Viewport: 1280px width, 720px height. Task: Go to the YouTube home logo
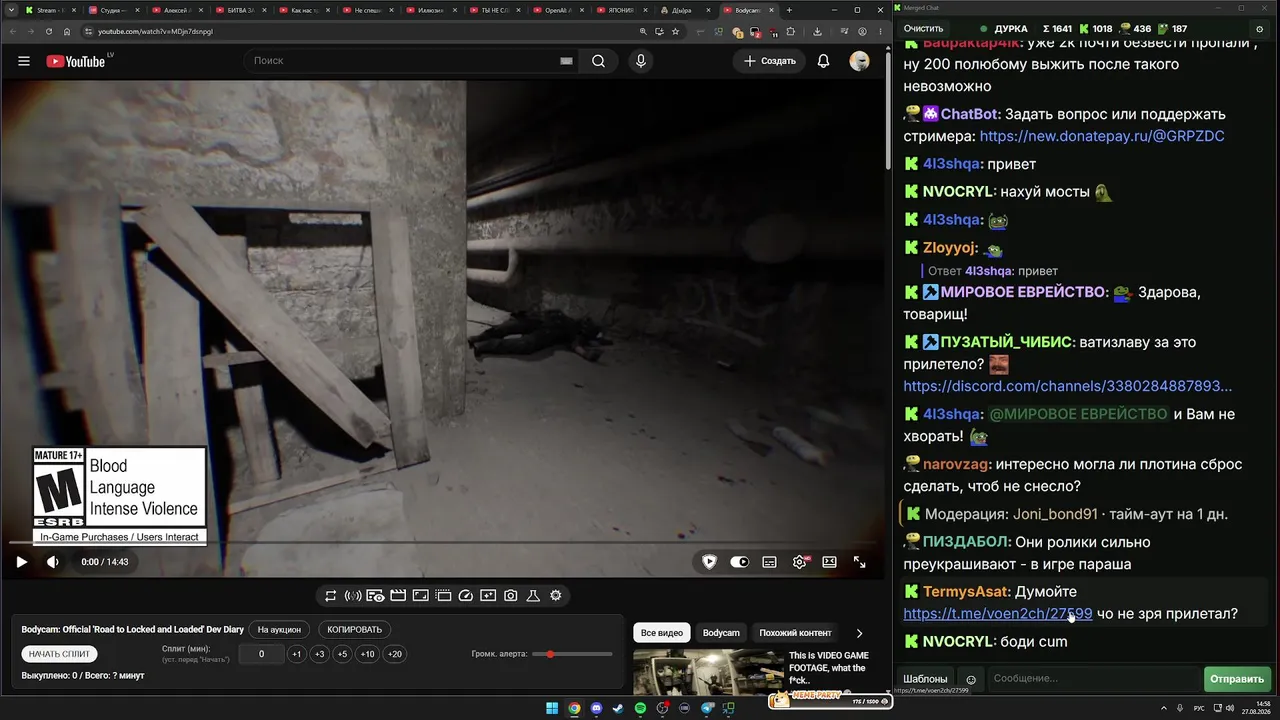pos(76,61)
